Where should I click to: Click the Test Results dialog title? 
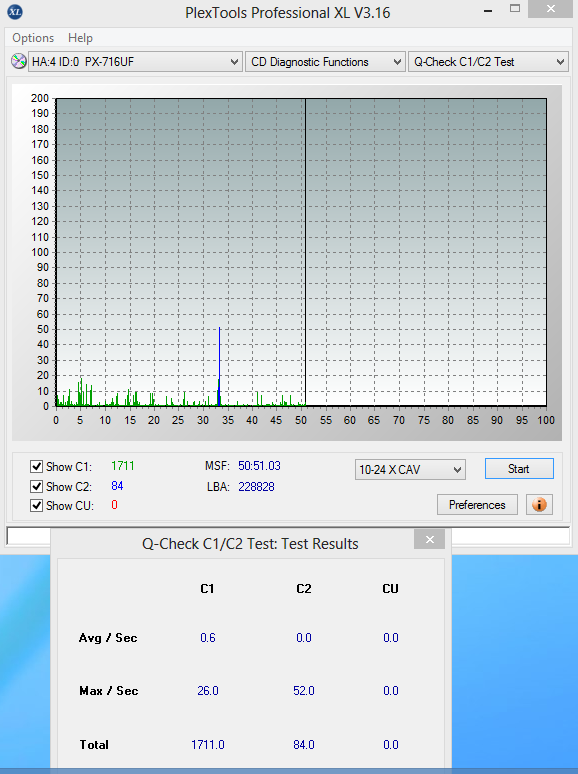250,543
